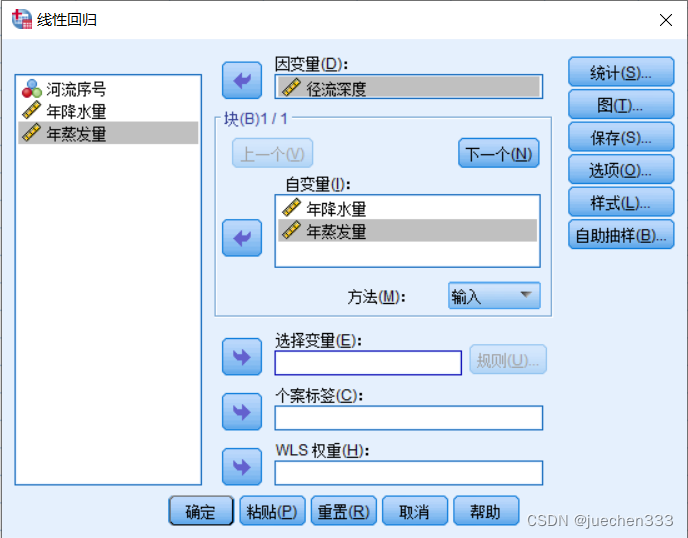The width and height of the screenshot is (688, 538).
Task: Close the 线性回归 dialog window
Action: (665, 20)
